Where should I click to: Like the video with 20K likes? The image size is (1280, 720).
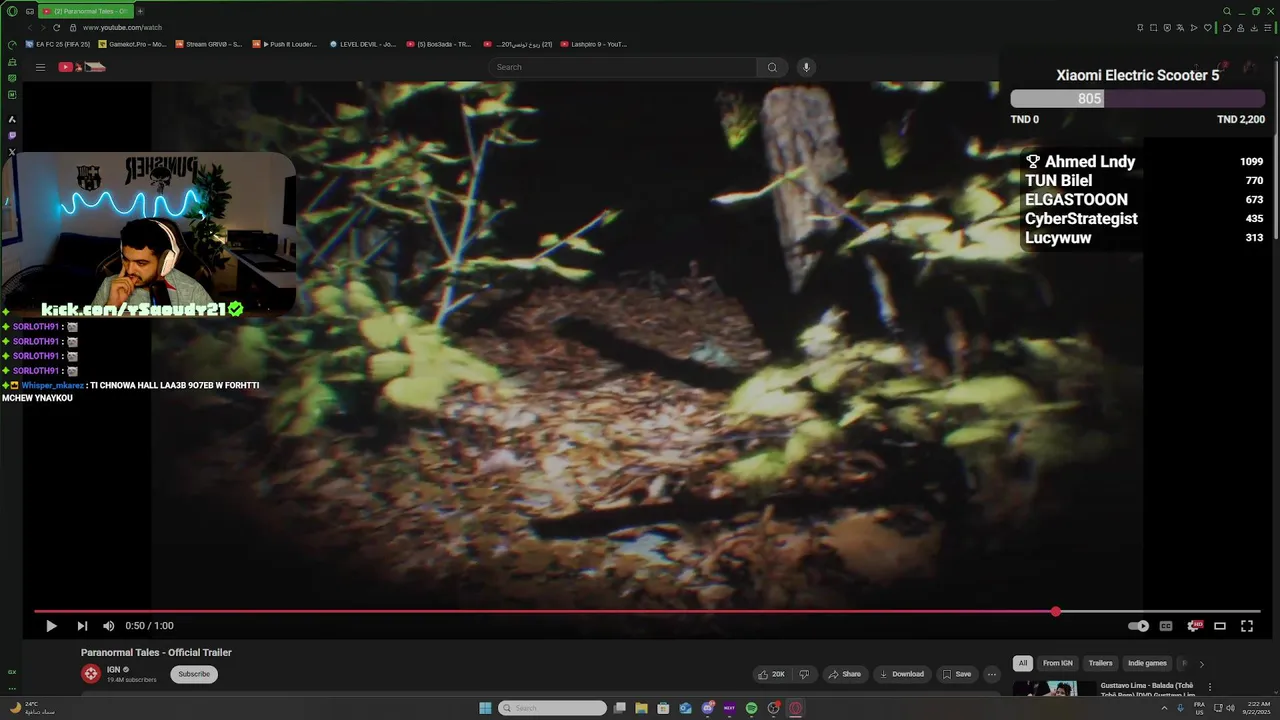[771, 674]
